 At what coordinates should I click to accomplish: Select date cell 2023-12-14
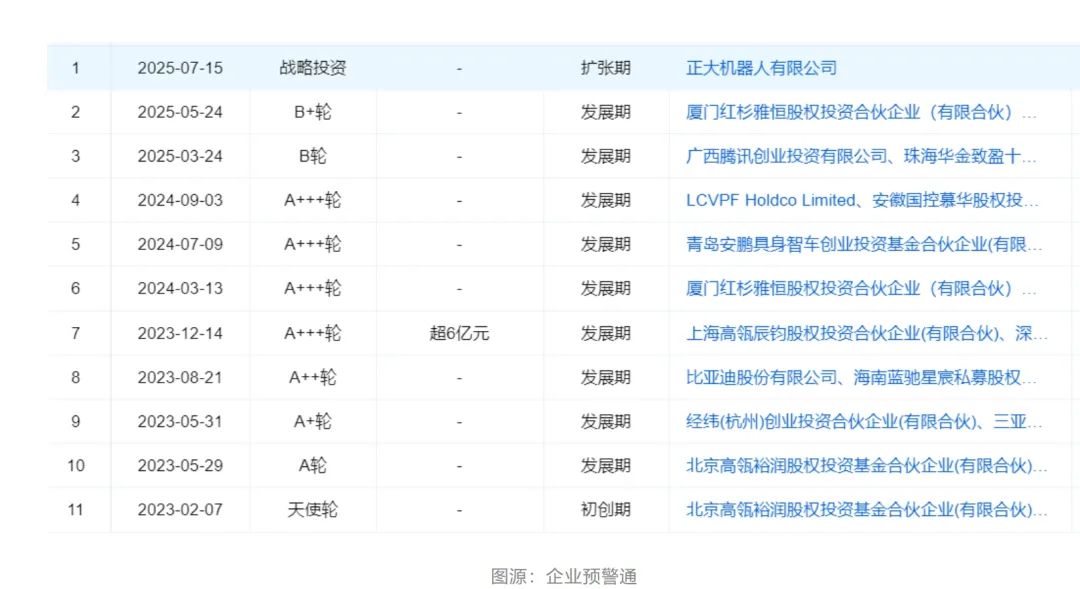(x=180, y=333)
